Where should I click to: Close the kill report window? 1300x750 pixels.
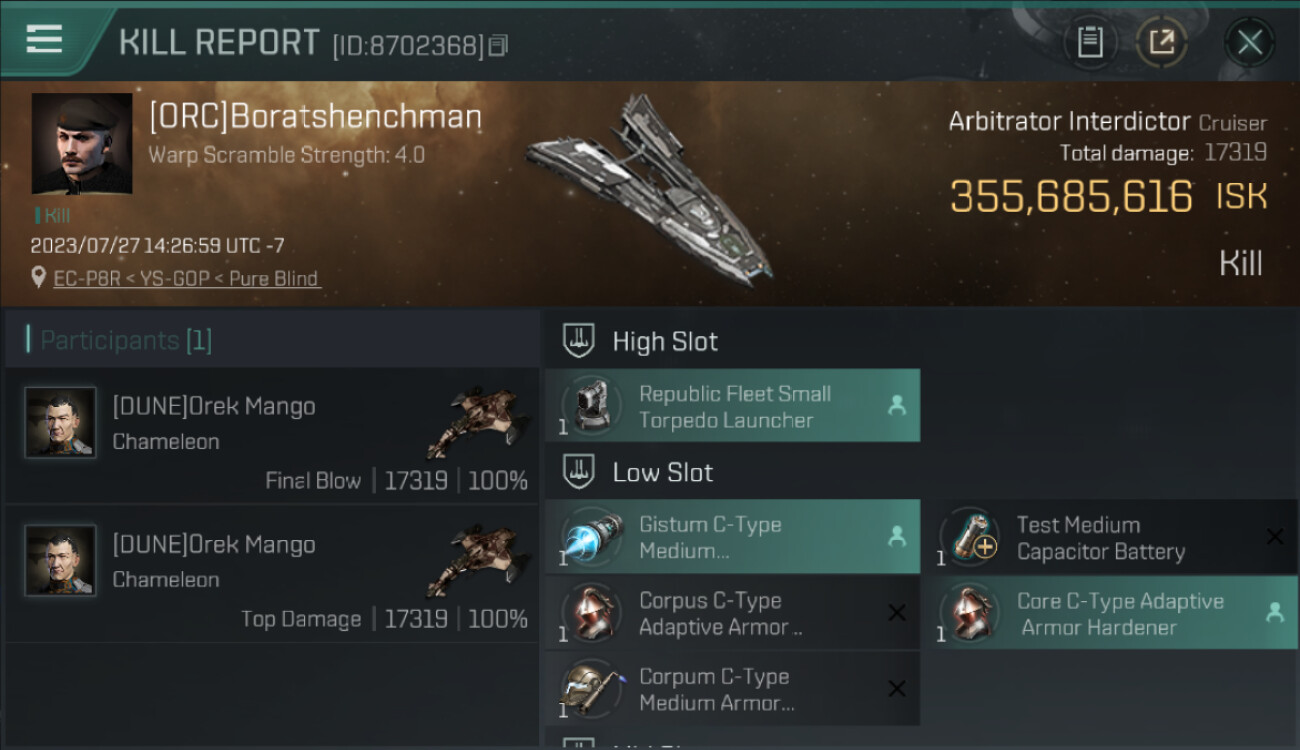point(1249,42)
